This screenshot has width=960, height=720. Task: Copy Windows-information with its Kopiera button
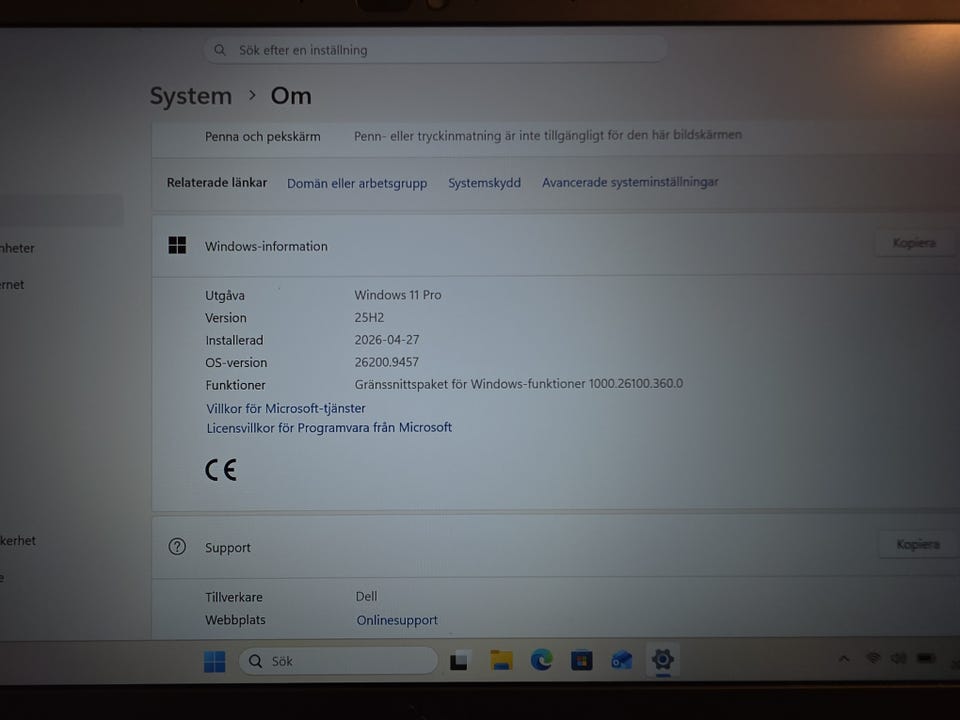tap(914, 243)
